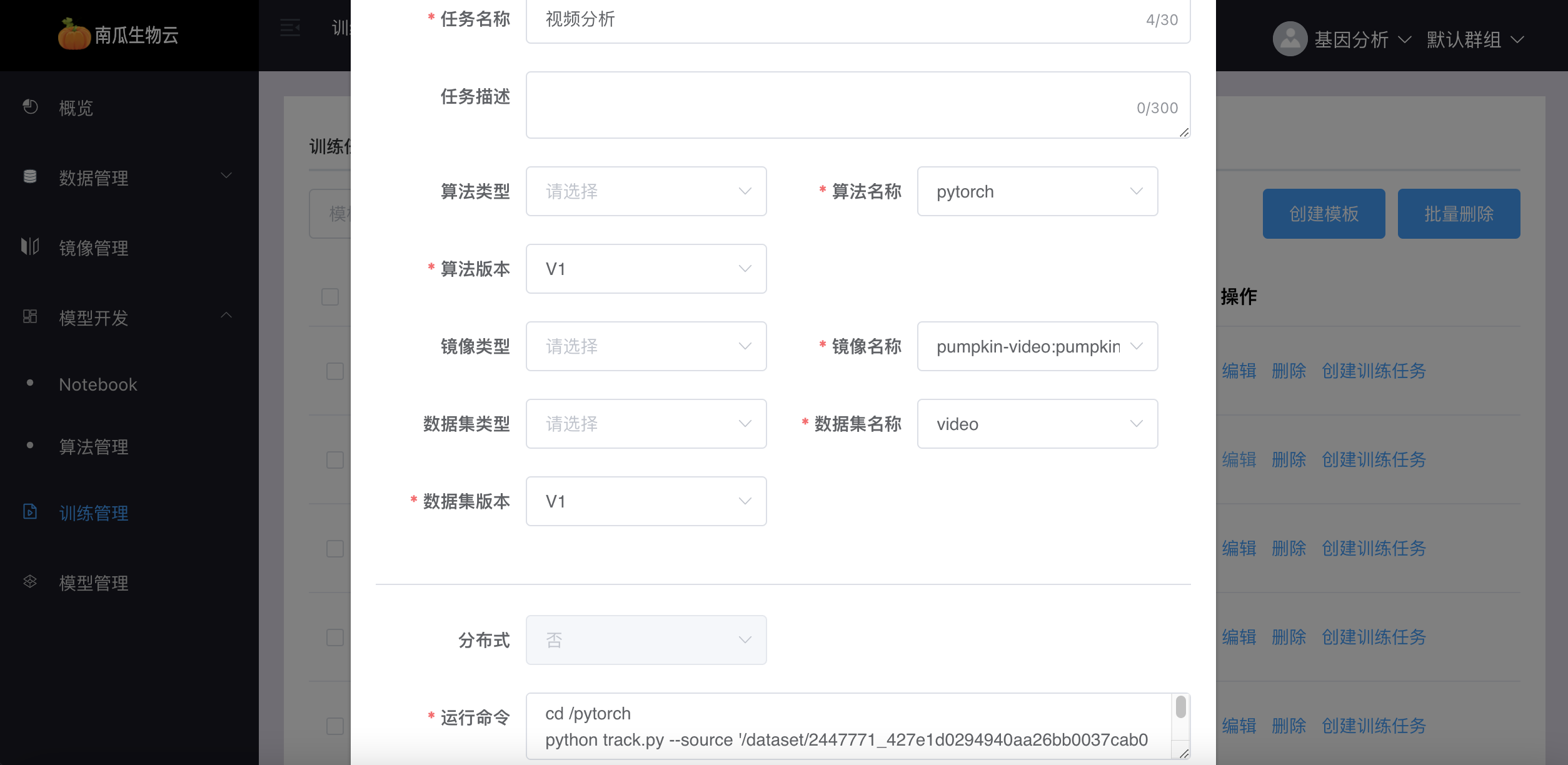Click the 任务描述 text area
This screenshot has height=765, width=1568.
(x=858, y=105)
